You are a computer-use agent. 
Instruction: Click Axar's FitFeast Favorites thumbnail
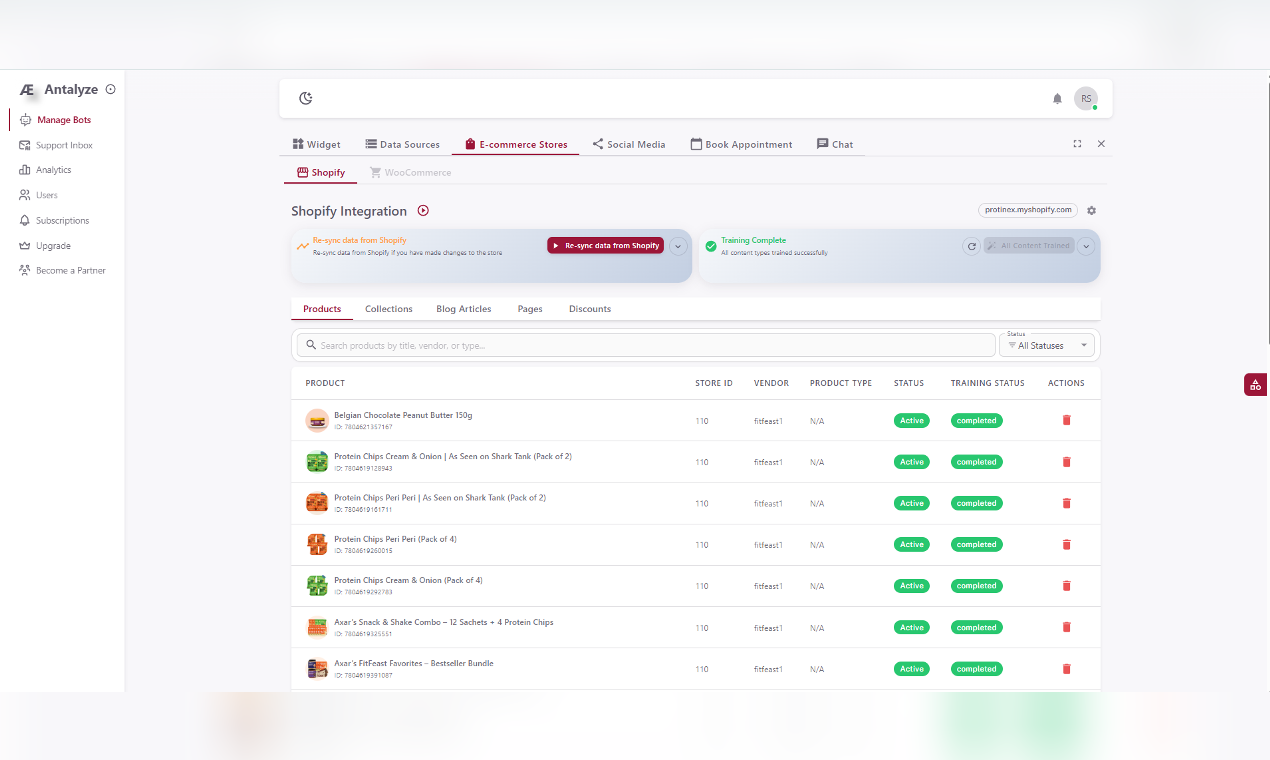point(317,668)
